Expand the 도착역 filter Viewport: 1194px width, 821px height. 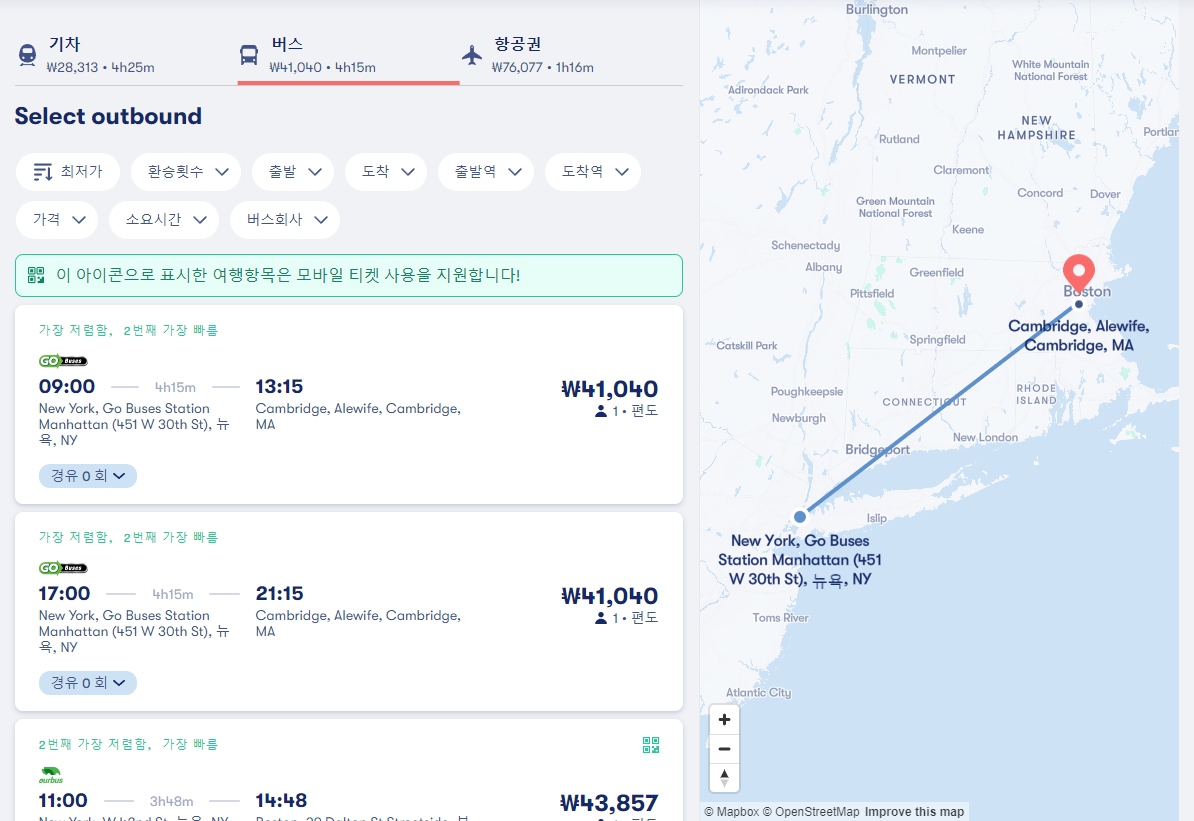click(x=593, y=172)
